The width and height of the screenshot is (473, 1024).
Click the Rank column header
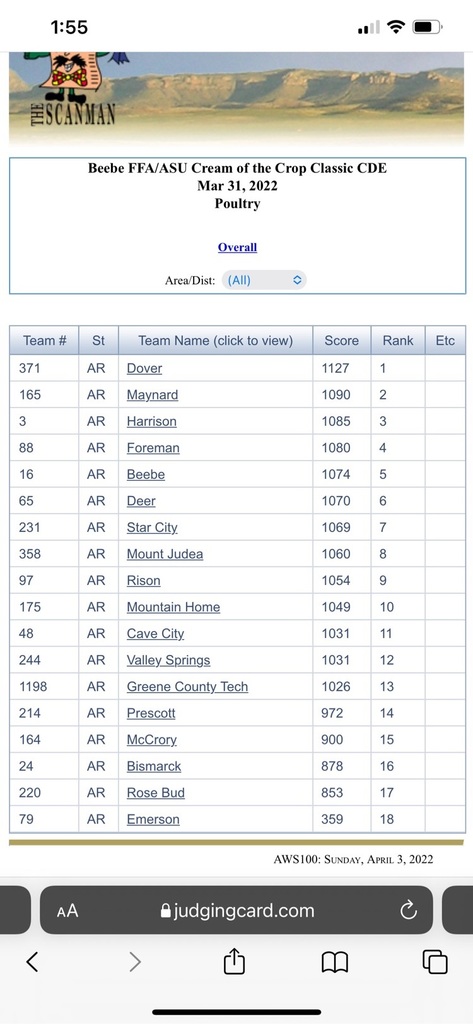point(398,341)
